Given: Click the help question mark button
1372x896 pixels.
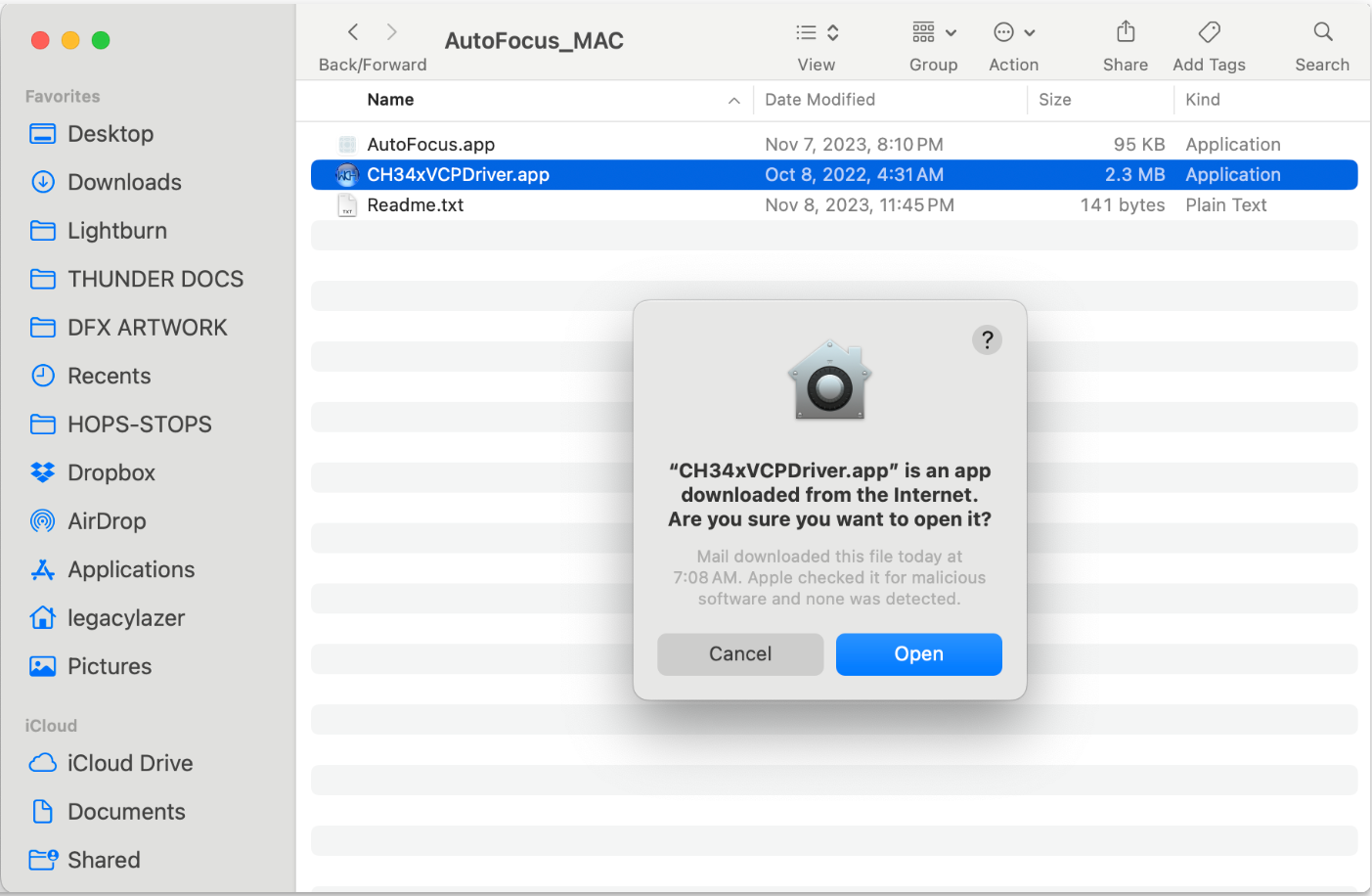Looking at the screenshot, I should coord(987,340).
